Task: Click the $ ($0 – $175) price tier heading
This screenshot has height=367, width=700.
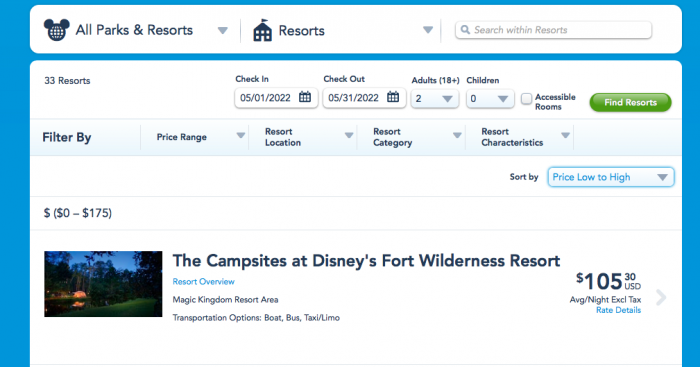Action: (78, 213)
